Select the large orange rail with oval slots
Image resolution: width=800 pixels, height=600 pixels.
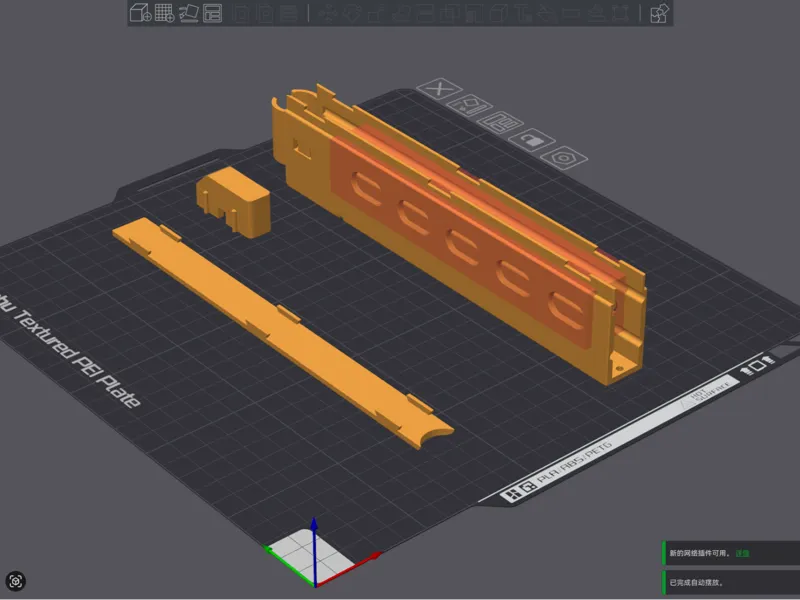[459, 235]
